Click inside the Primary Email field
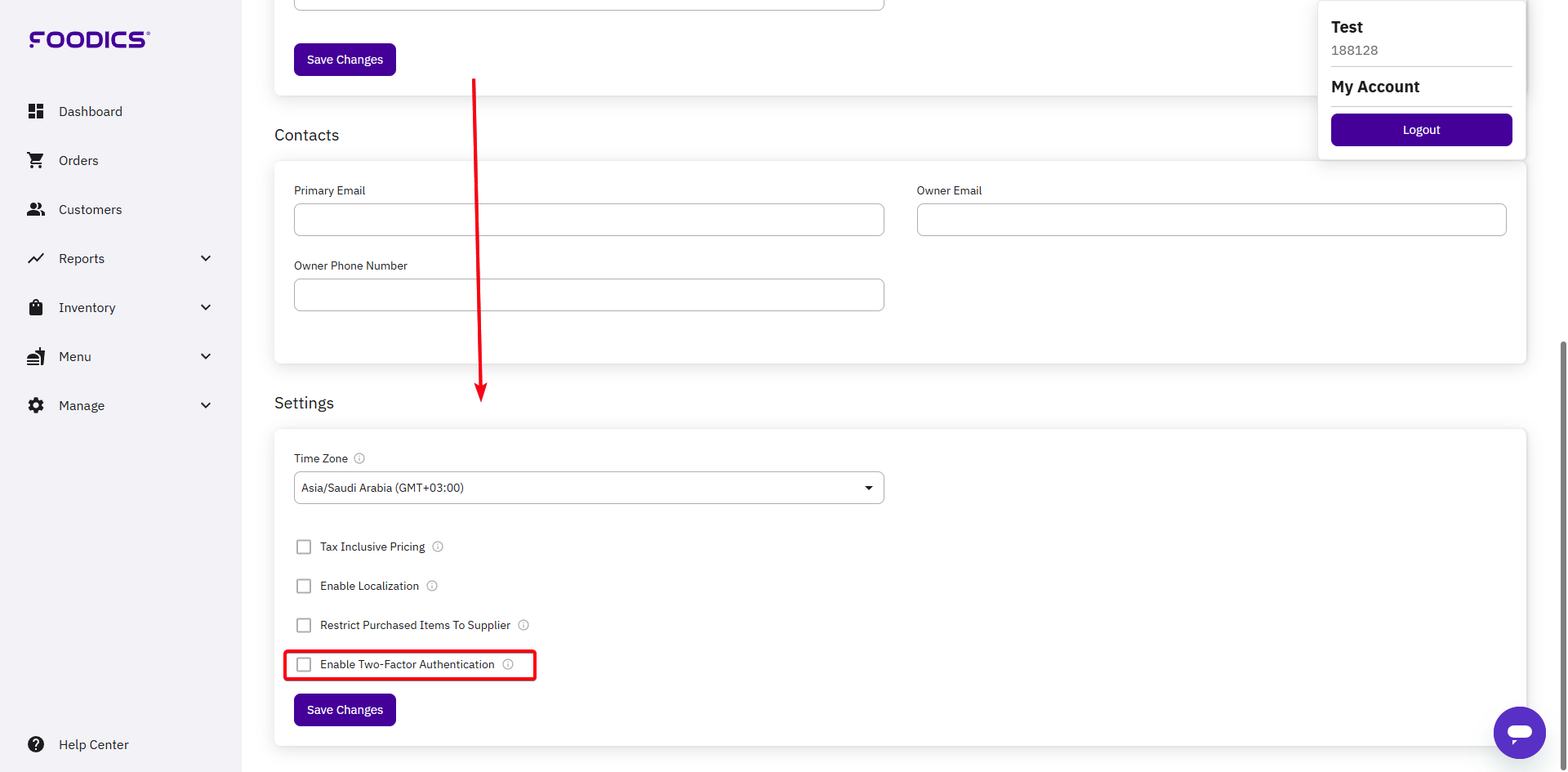The height and width of the screenshot is (772, 1568). tap(588, 219)
